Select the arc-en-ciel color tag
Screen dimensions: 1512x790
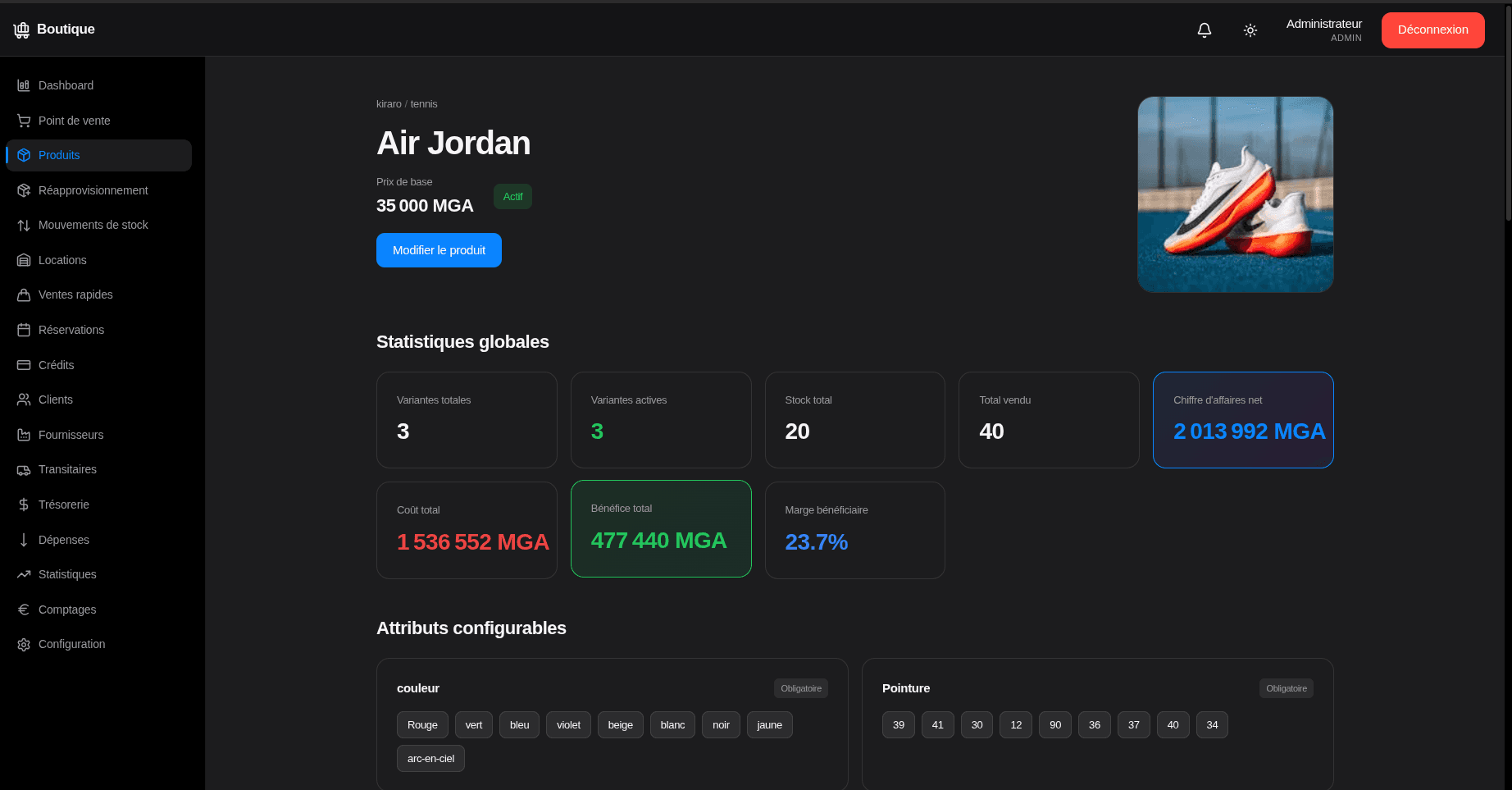[x=430, y=759]
